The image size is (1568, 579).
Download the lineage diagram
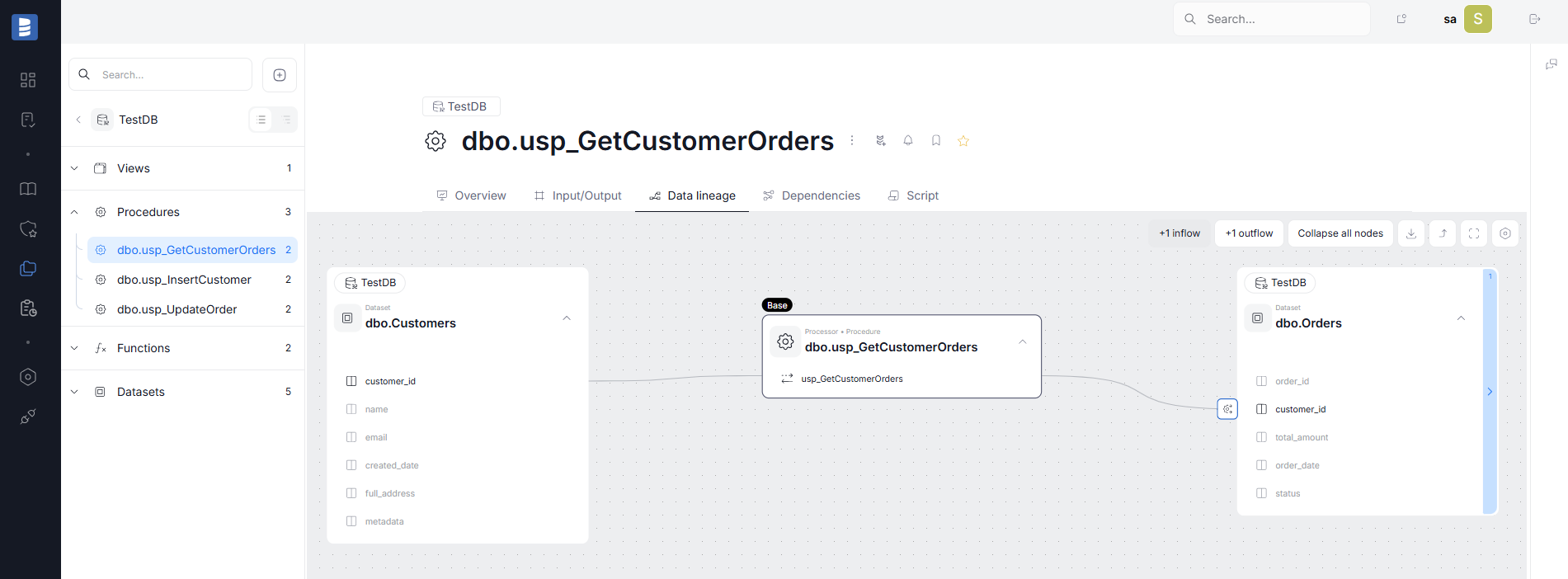point(1410,233)
